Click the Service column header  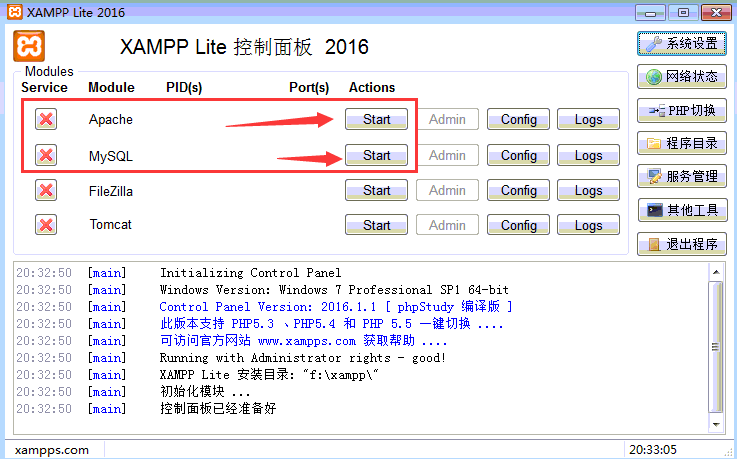point(44,87)
